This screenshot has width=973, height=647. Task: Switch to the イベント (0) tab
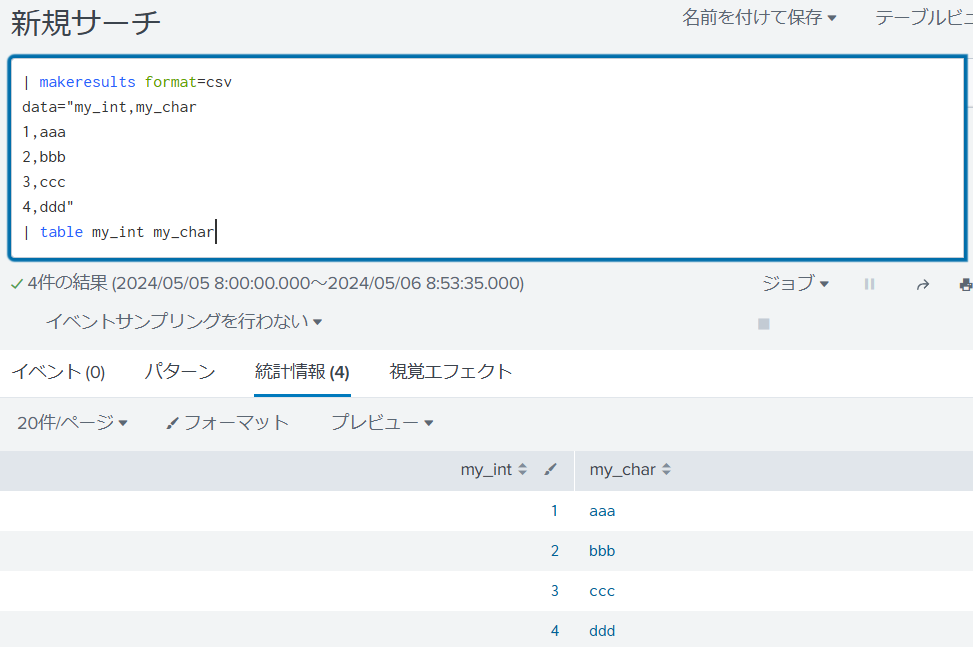[58, 372]
